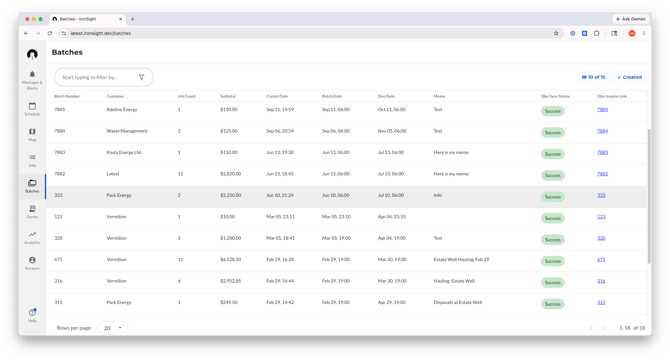Click the Adeline Energy customer cell

[122, 110]
